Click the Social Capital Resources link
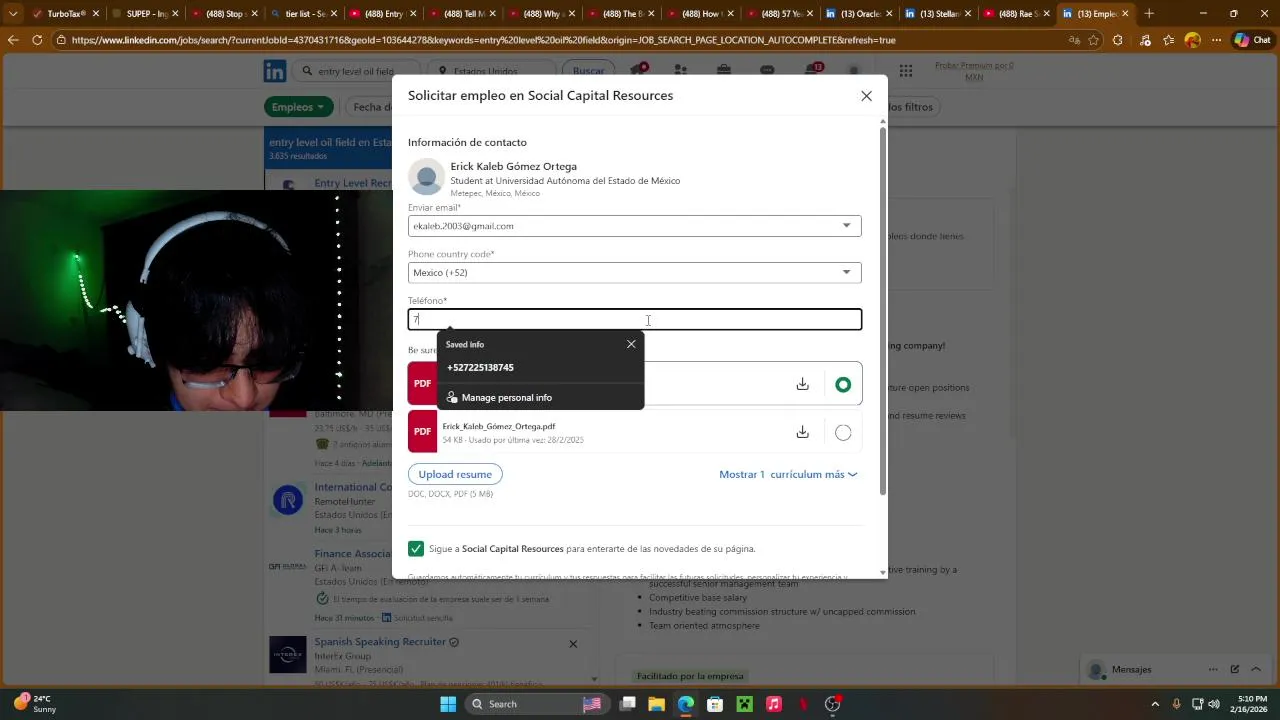 [x=513, y=549]
